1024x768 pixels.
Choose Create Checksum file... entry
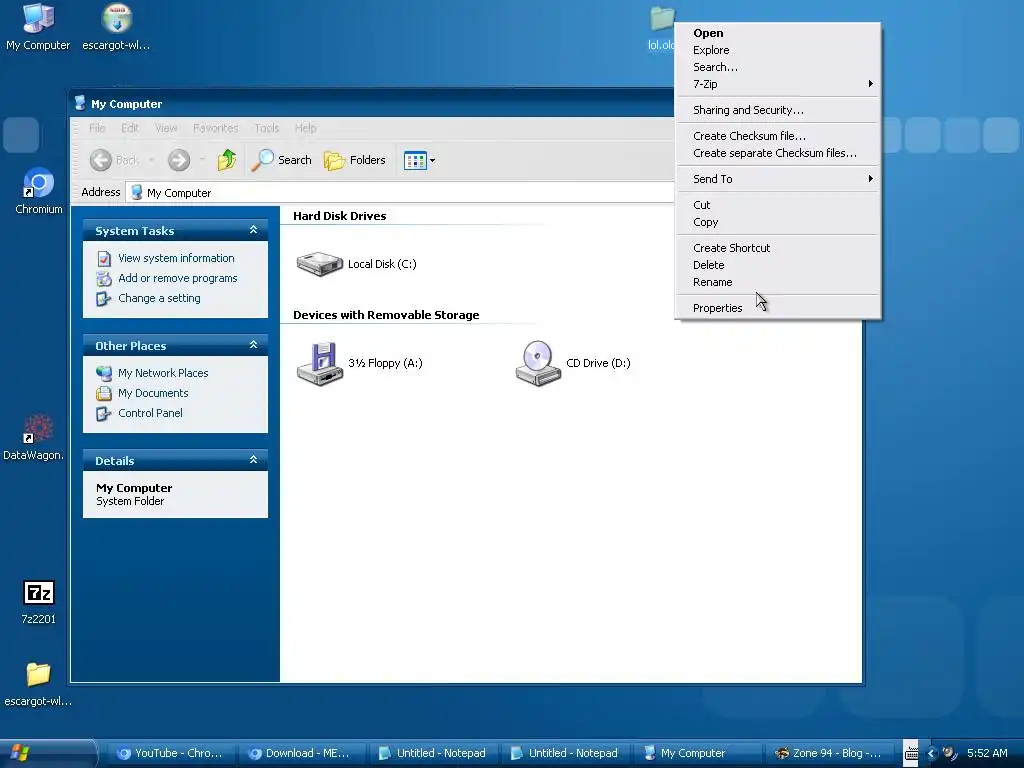click(777, 136)
